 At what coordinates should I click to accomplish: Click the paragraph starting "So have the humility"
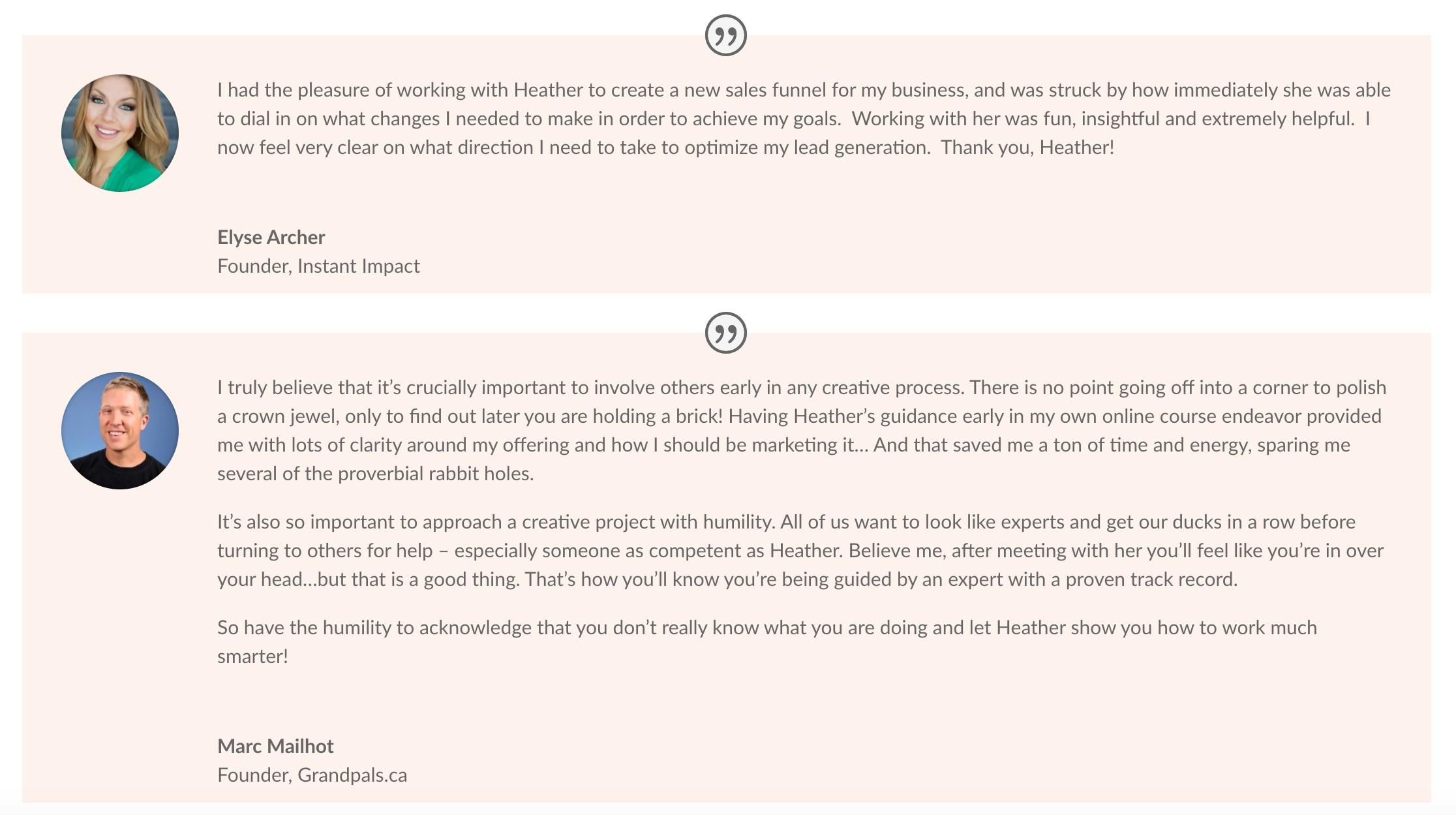767,642
